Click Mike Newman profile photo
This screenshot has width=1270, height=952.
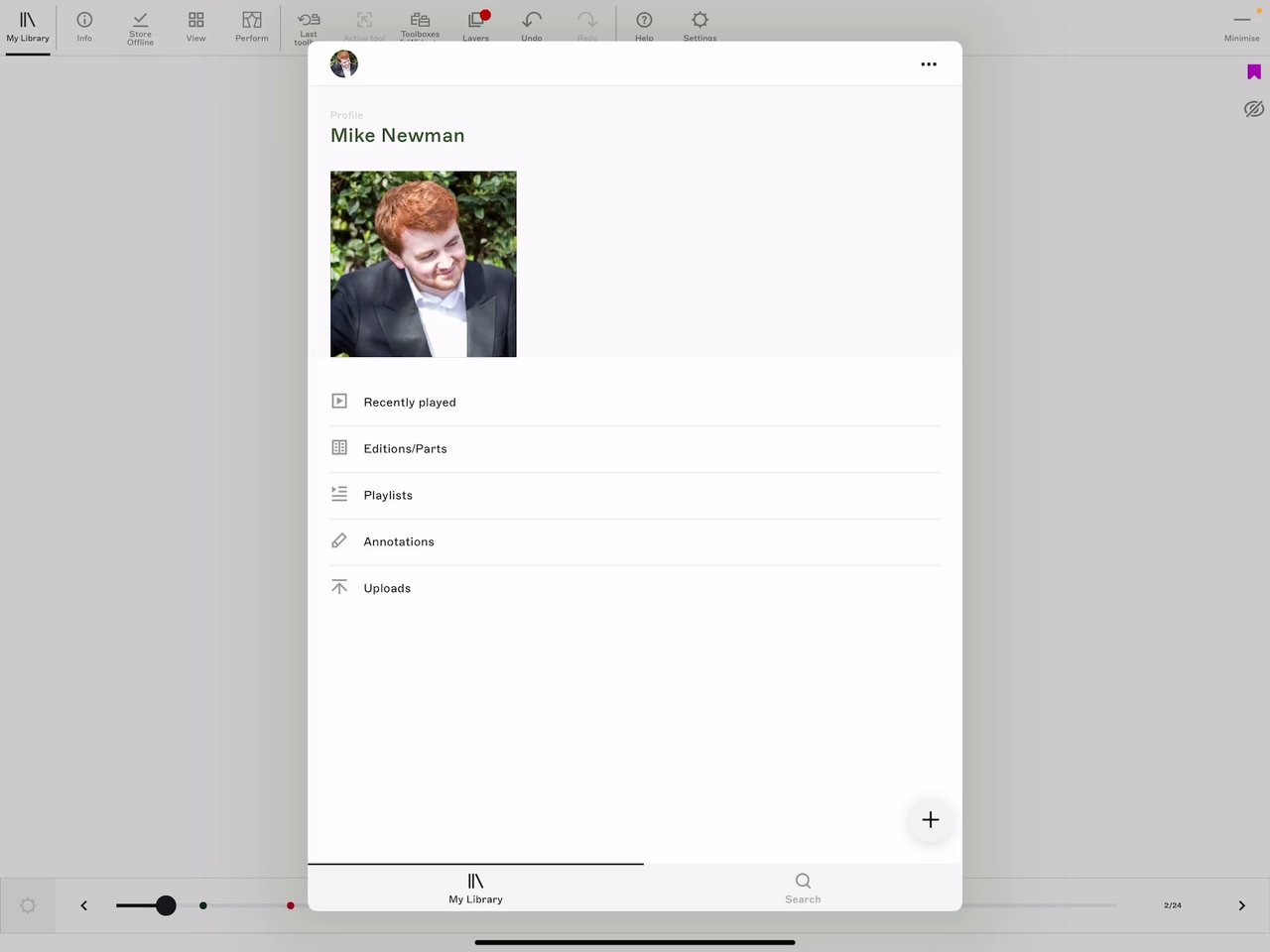pyautogui.click(x=424, y=264)
